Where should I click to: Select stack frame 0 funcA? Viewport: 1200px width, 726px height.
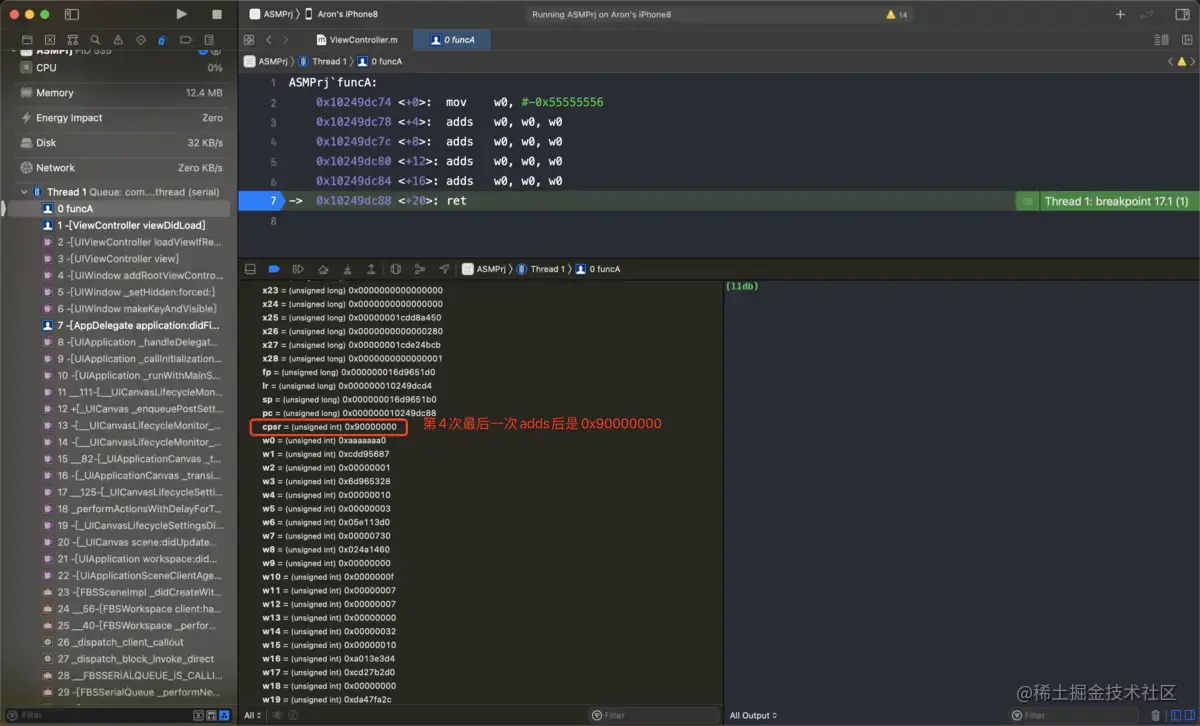118,209
